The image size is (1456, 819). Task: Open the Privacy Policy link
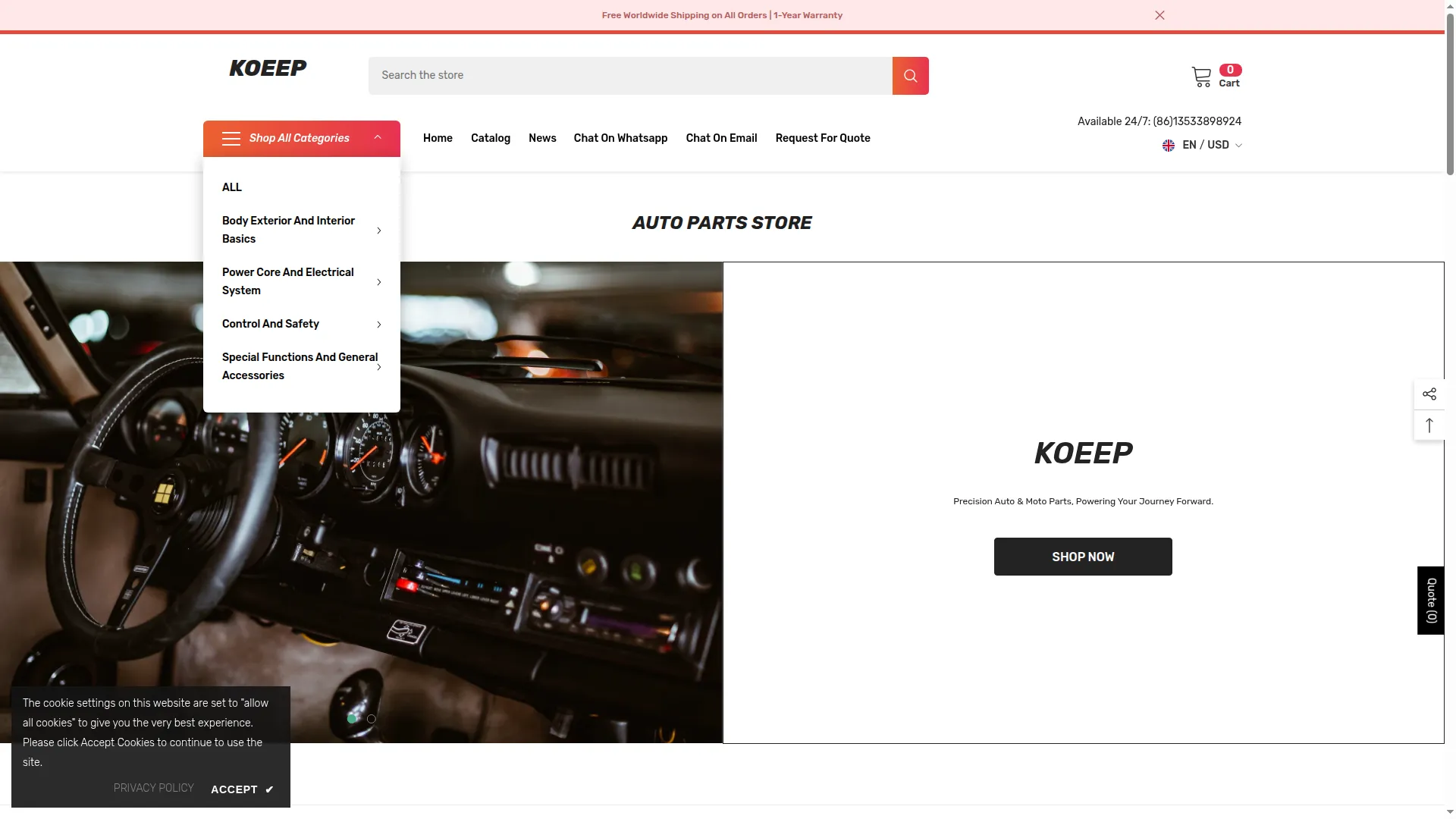(154, 788)
